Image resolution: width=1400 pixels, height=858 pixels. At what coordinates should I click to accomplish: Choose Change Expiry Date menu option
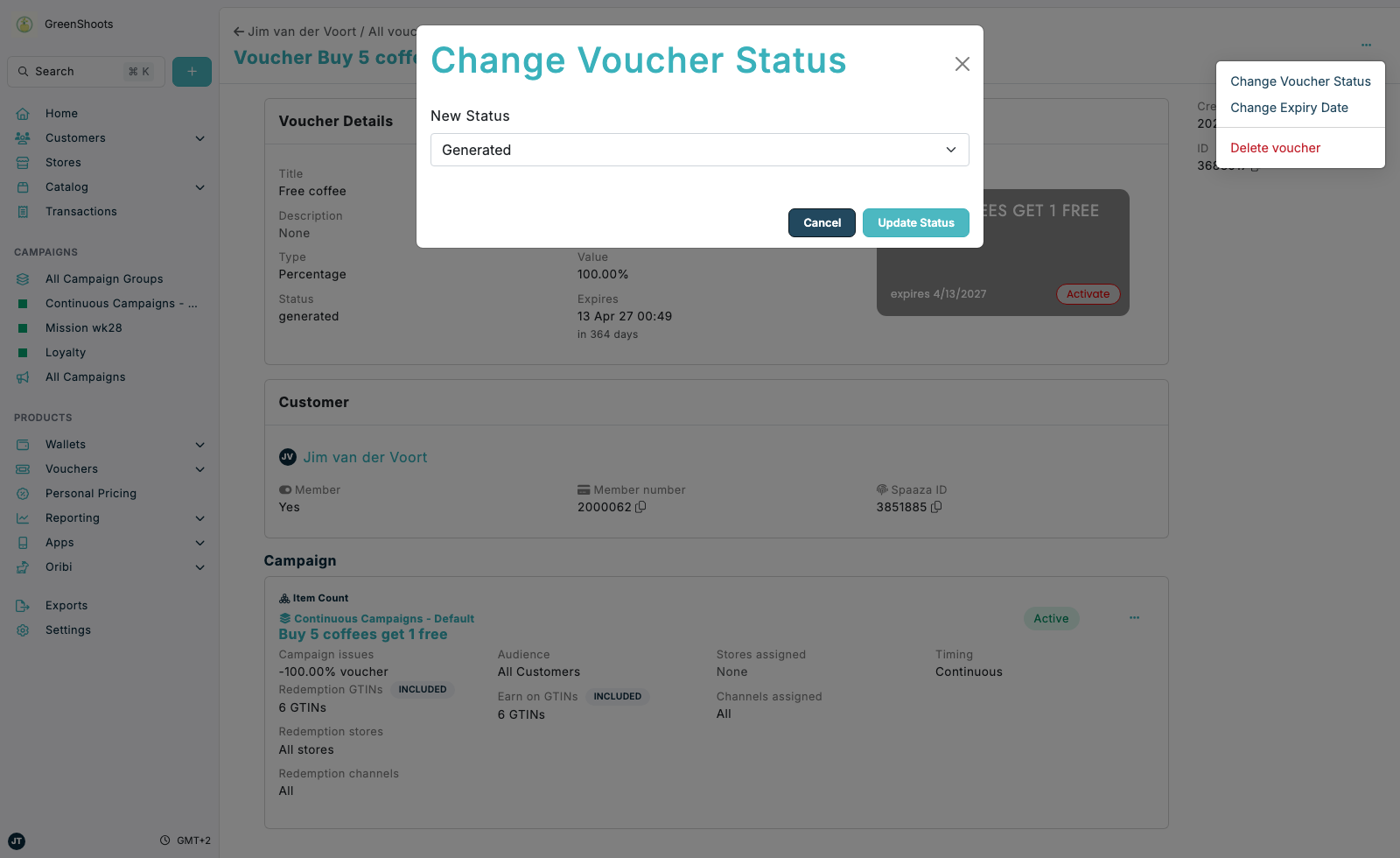pos(1289,107)
